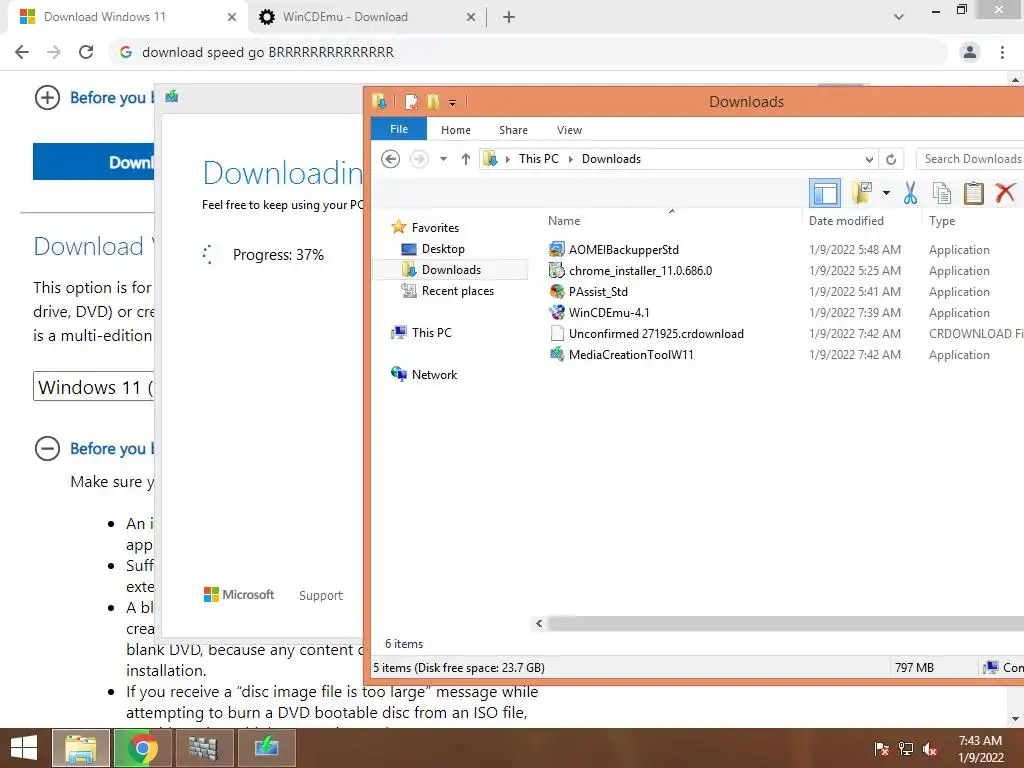
Task: Open the Chrome three-dot menu
Action: (1002, 52)
